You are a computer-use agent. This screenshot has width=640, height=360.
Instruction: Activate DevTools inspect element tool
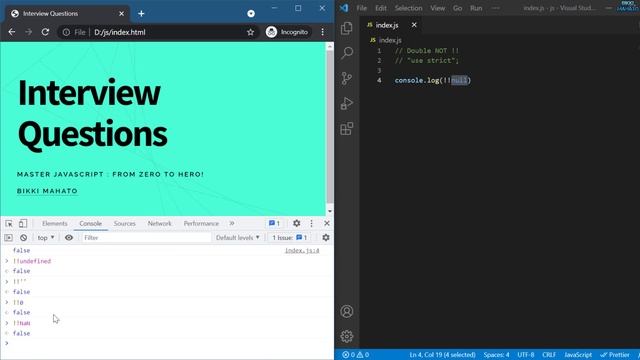pyautogui.click(x=9, y=223)
